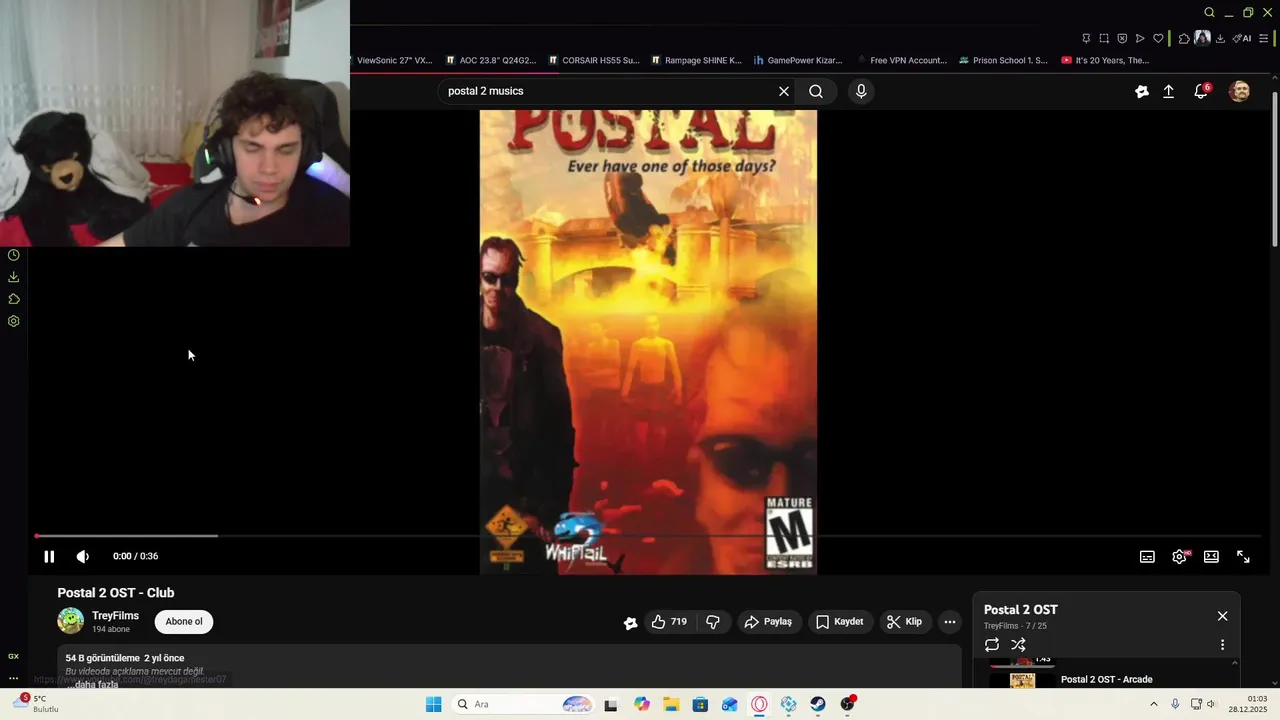Close the Postal 2 OST playlist panel

click(1222, 616)
